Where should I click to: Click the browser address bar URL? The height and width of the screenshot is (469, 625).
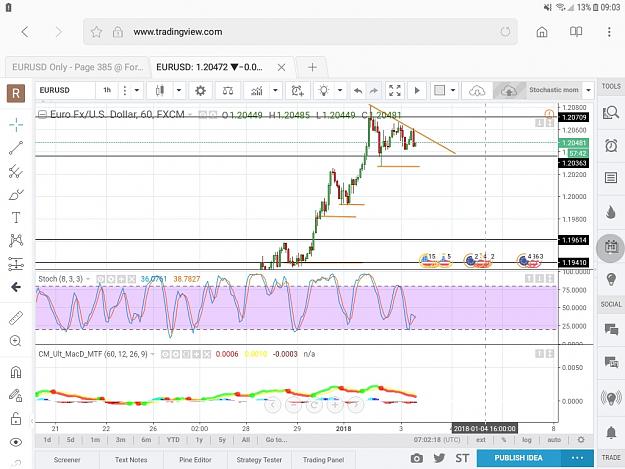(x=178, y=32)
